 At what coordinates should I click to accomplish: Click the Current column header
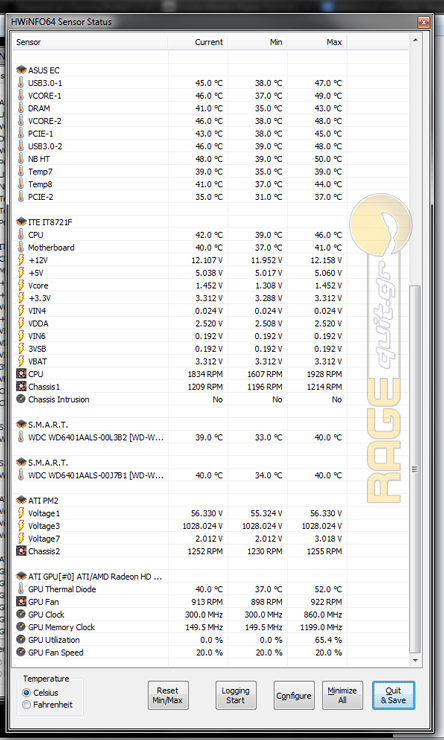pos(197,42)
